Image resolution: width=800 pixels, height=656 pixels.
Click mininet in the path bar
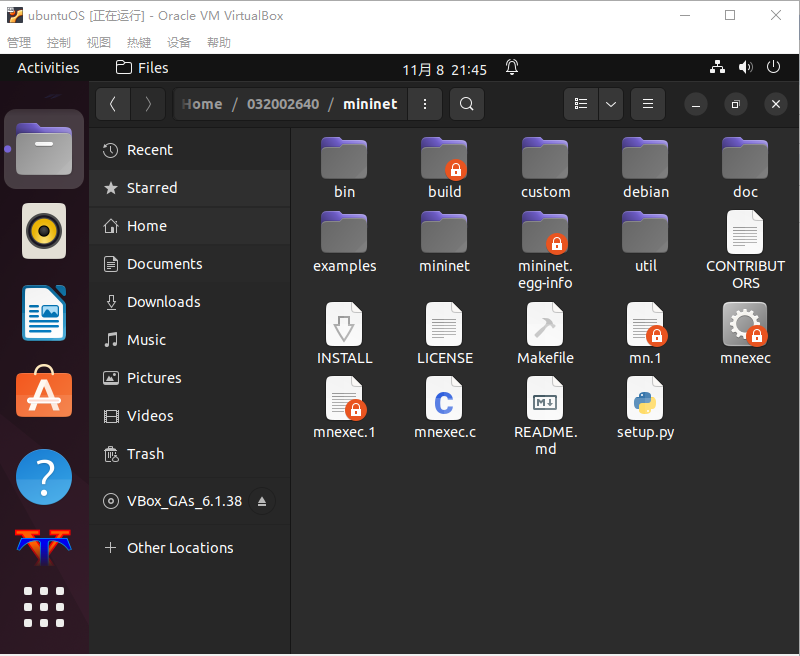[x=370, y=104]
